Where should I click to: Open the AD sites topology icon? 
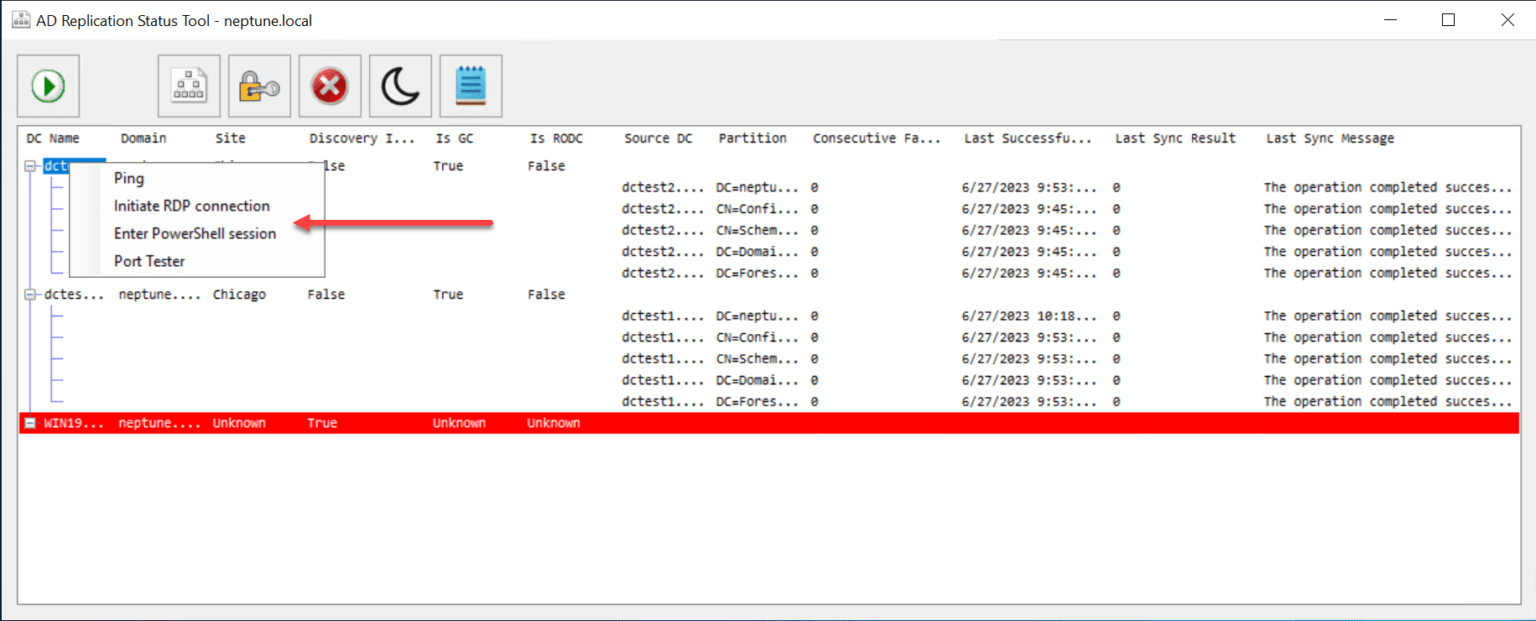[188, 86]
